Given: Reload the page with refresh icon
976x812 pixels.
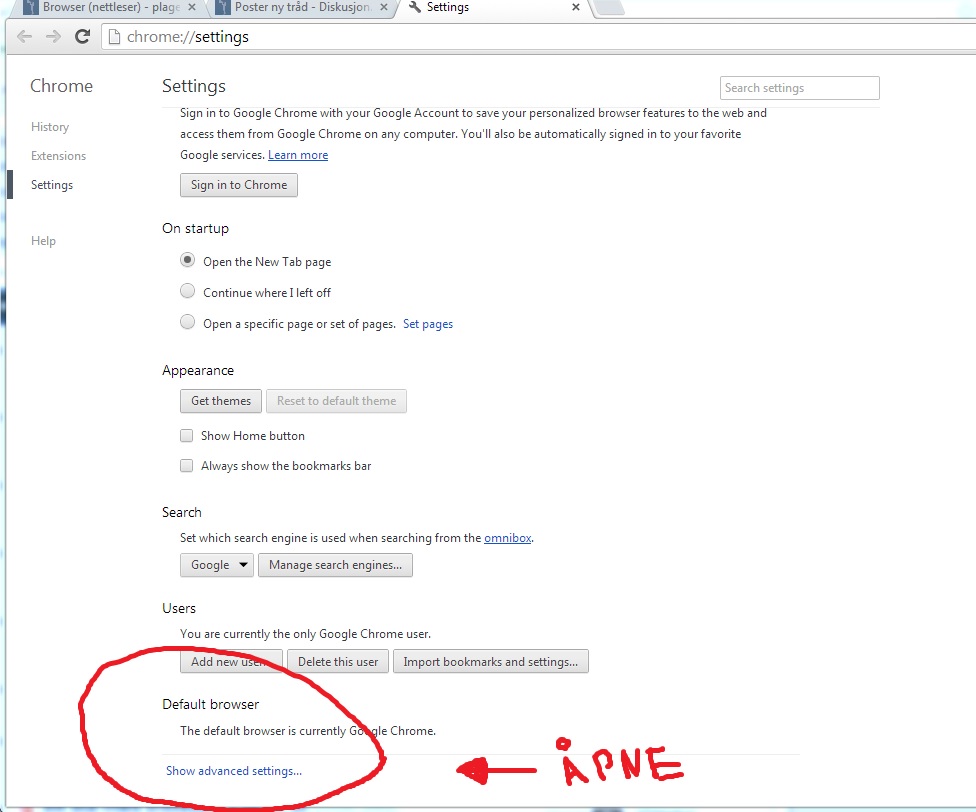Looking at the screenshot, I should (82, 37).
